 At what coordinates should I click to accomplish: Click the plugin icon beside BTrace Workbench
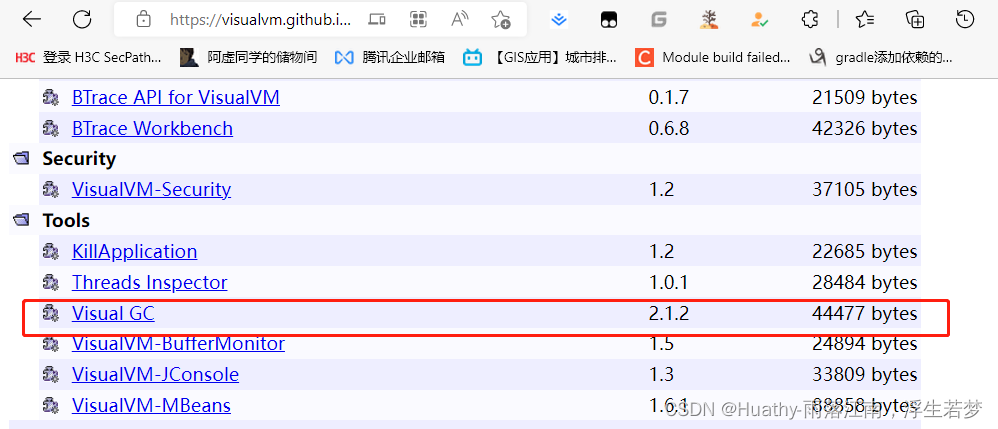(x=51, y=129)
